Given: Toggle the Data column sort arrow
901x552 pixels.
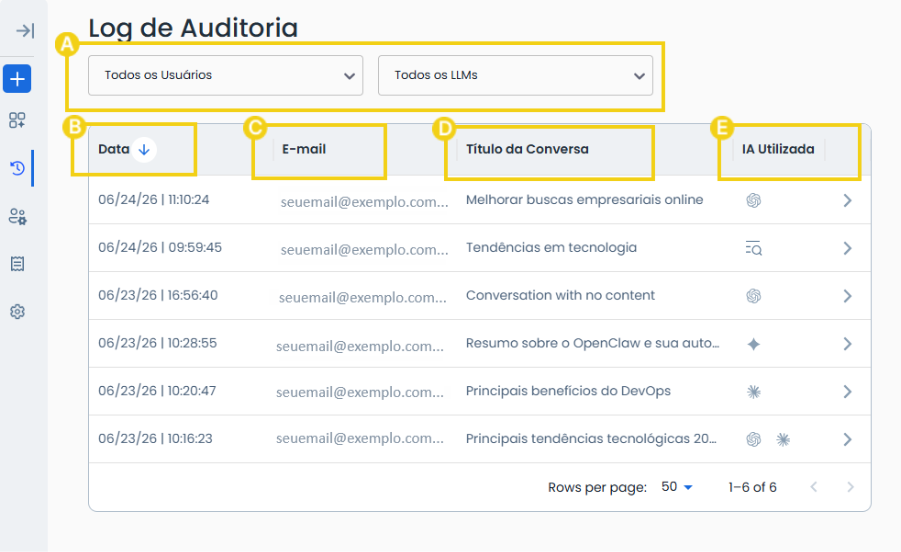Looking at the screenshot, I should point(144,149).
